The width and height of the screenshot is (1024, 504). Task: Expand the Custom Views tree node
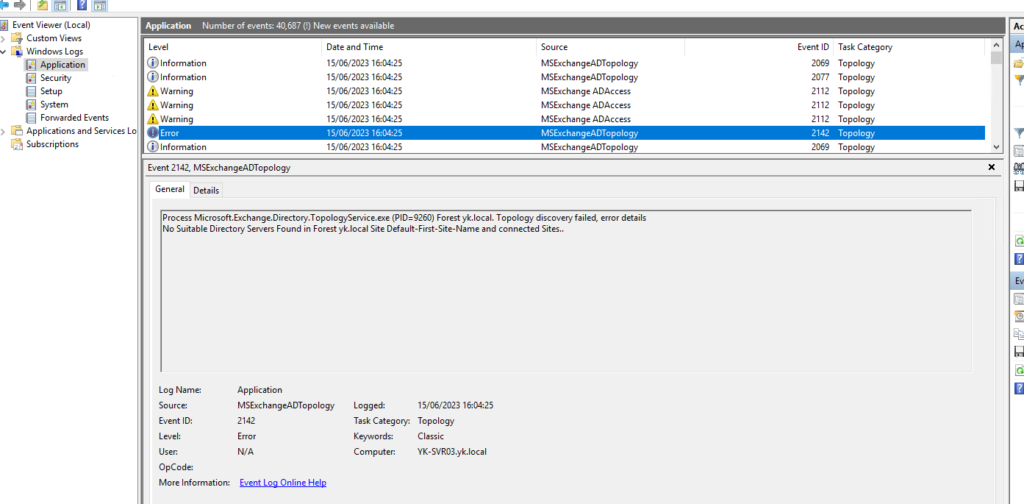(4, 38)
